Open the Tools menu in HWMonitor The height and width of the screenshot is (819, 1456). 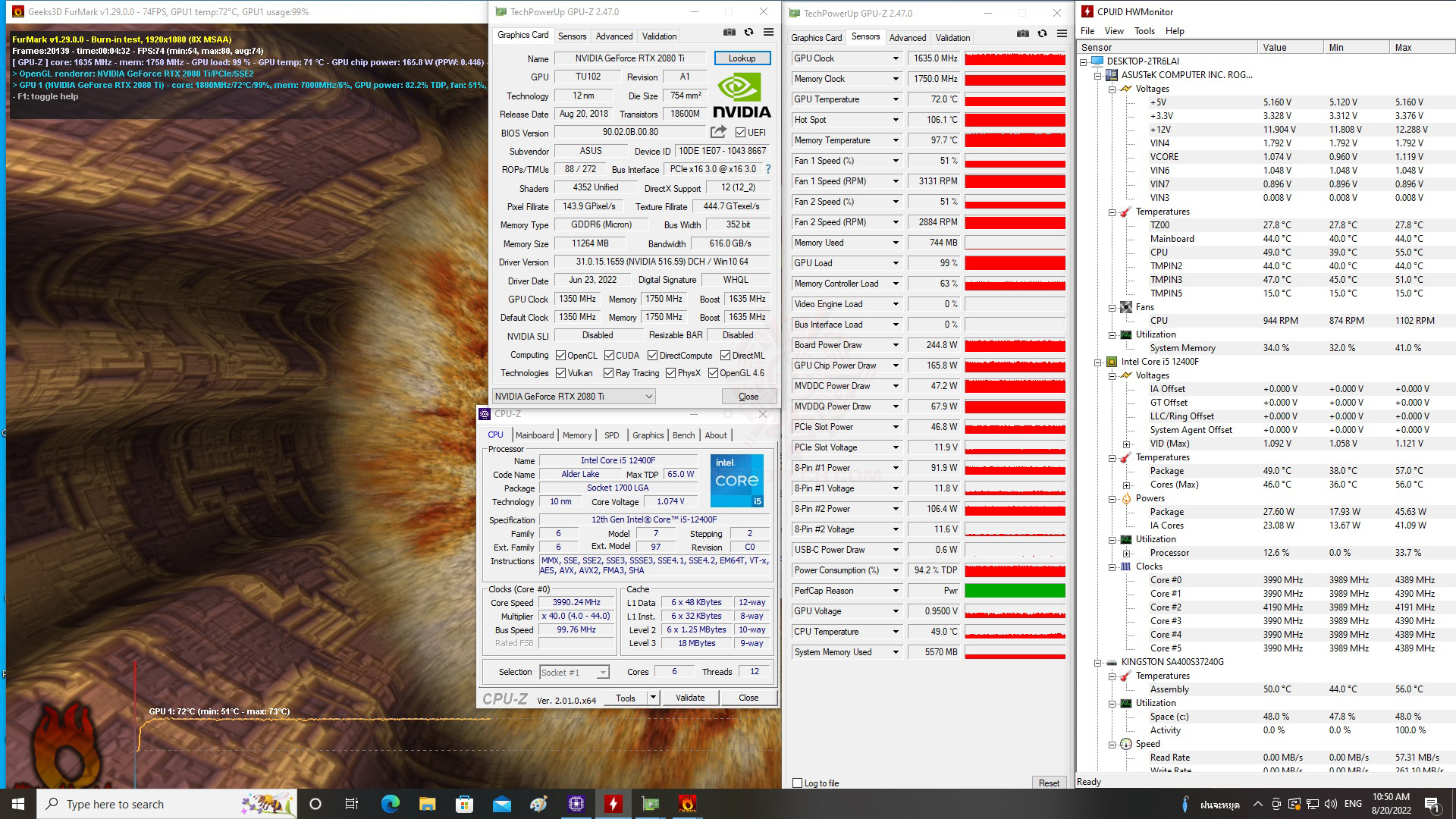pyautogui.click(x=1144, y=31)
